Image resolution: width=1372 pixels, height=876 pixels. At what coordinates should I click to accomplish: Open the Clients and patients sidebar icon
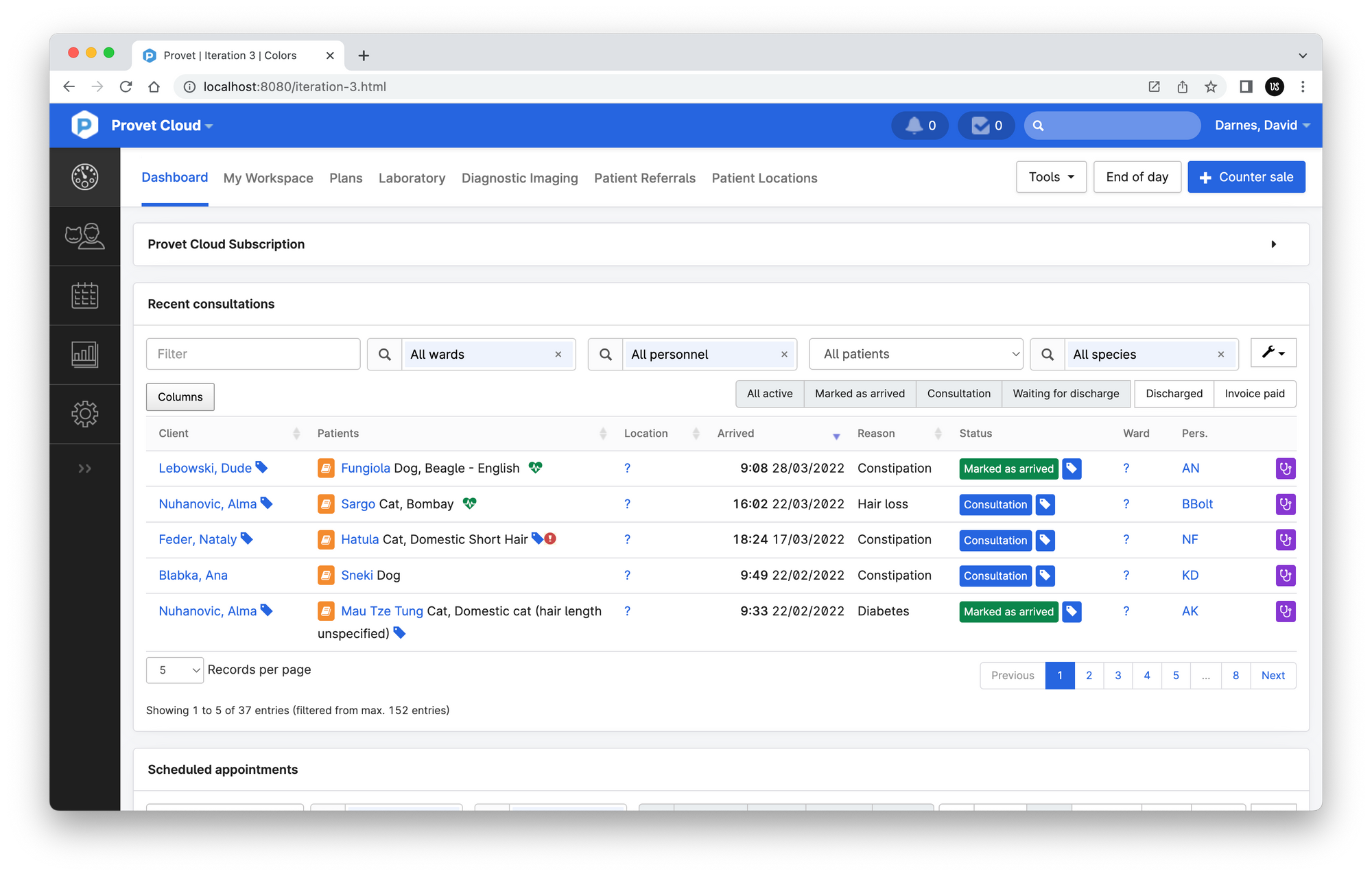pyautogui.click(x=85, y=237)
